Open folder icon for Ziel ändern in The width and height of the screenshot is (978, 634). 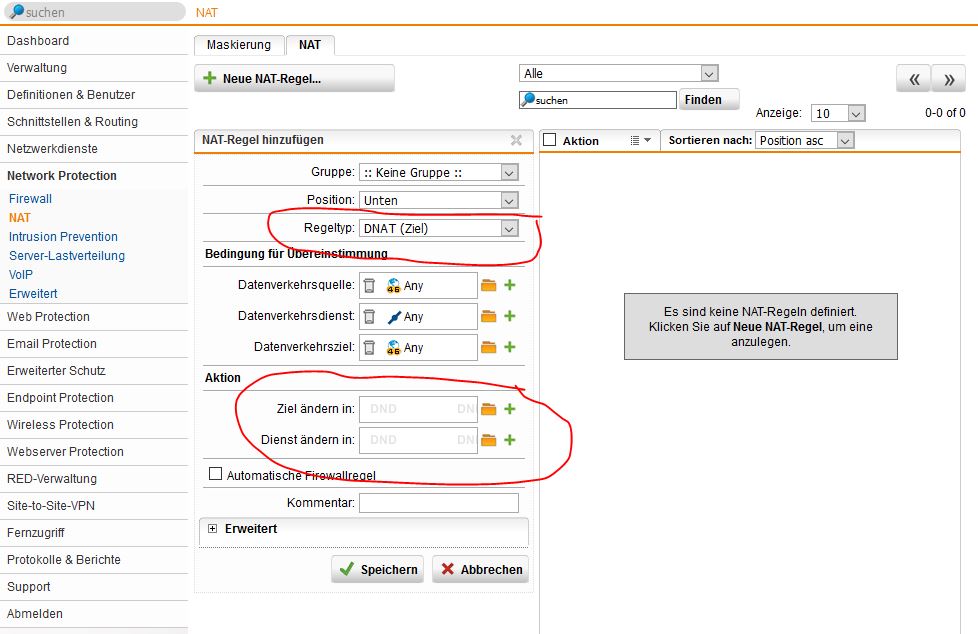[x=489, y=409]
